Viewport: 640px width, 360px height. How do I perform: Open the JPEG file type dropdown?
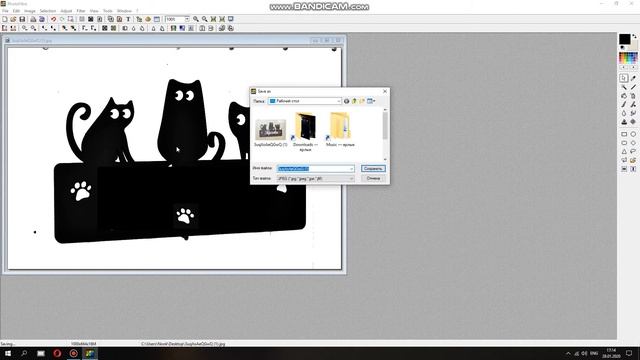316,178
